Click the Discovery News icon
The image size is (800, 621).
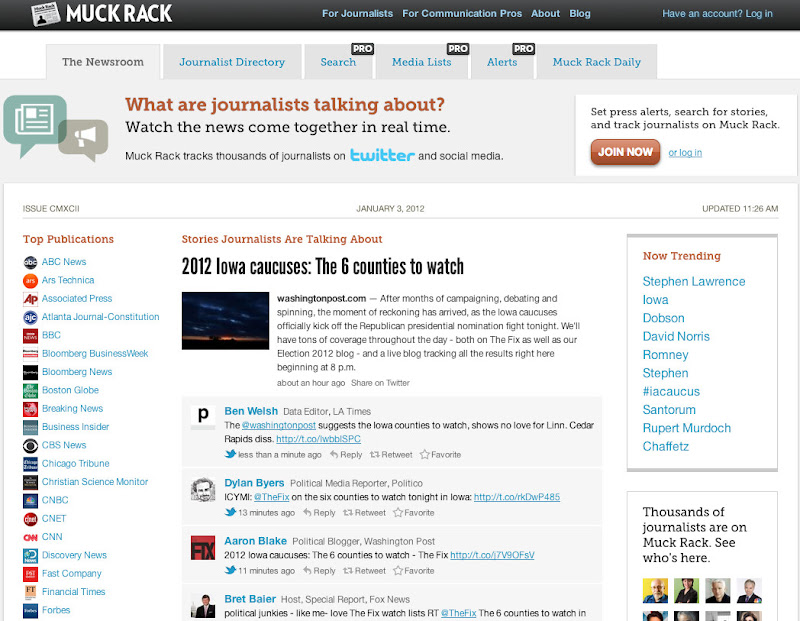click(x=30, y=556)
